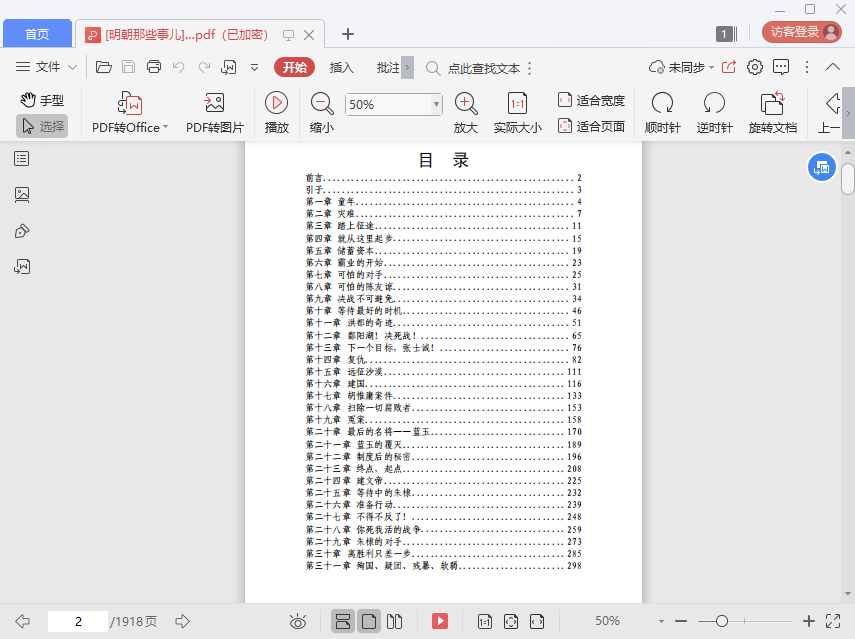Expand more ribbon tabs arrow

click(407, 68)
